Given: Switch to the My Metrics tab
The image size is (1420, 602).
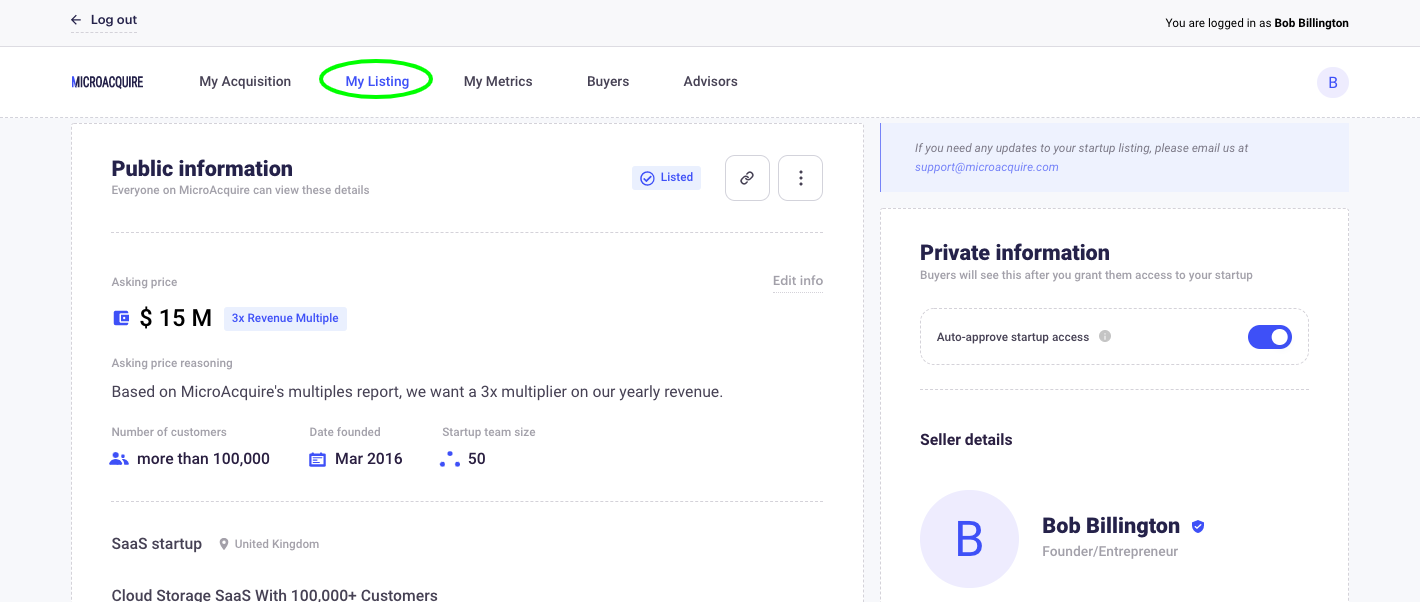Looking at the screenshot, I should pyautogui.click(x=498, y=82).
